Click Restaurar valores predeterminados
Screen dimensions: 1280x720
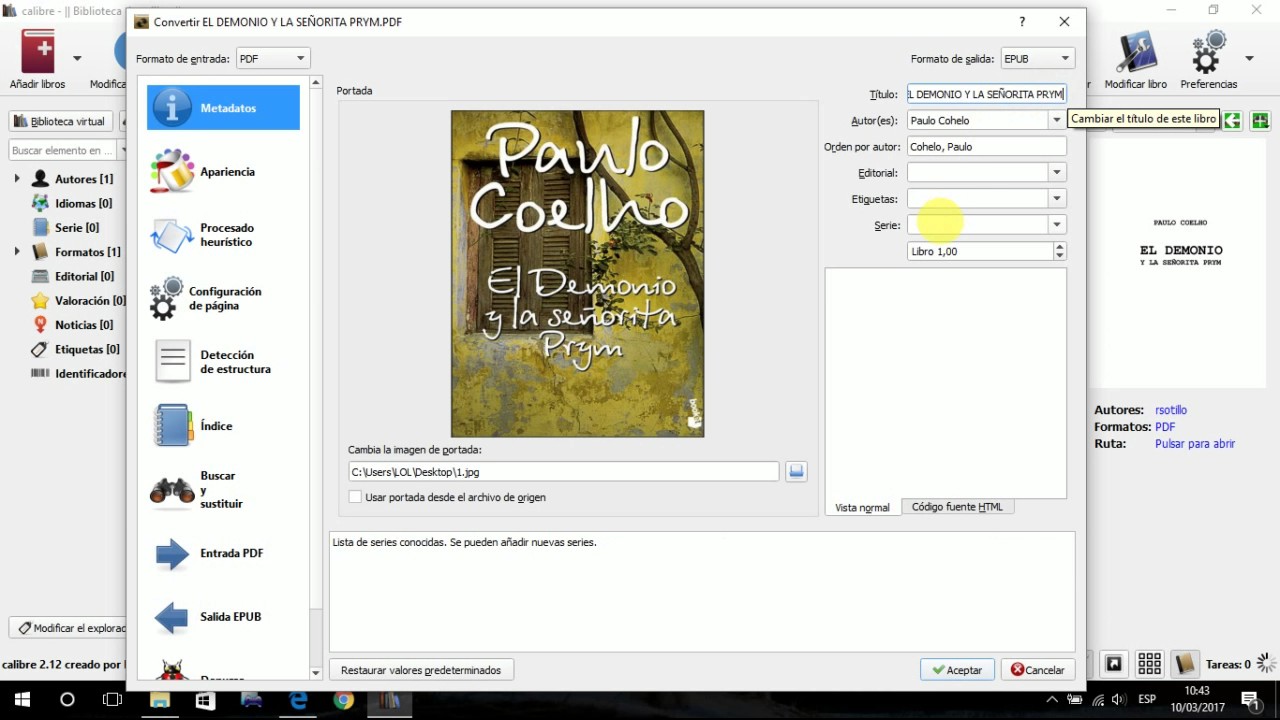(421, 670)
